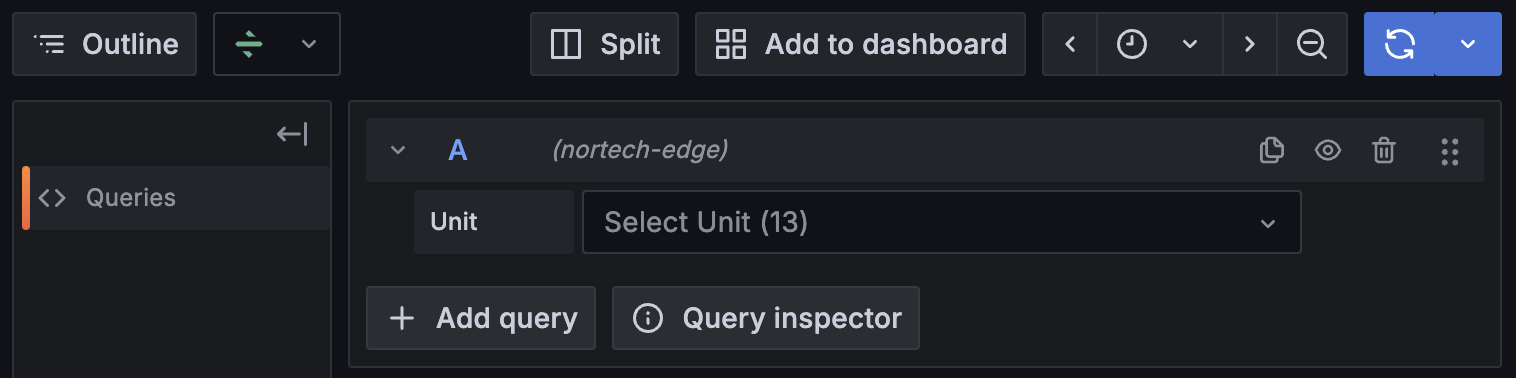Open refresh interval dropdown arrow
This screenshot has height=378, width=1516.
pyautogui.click(x=1468, y=44)
